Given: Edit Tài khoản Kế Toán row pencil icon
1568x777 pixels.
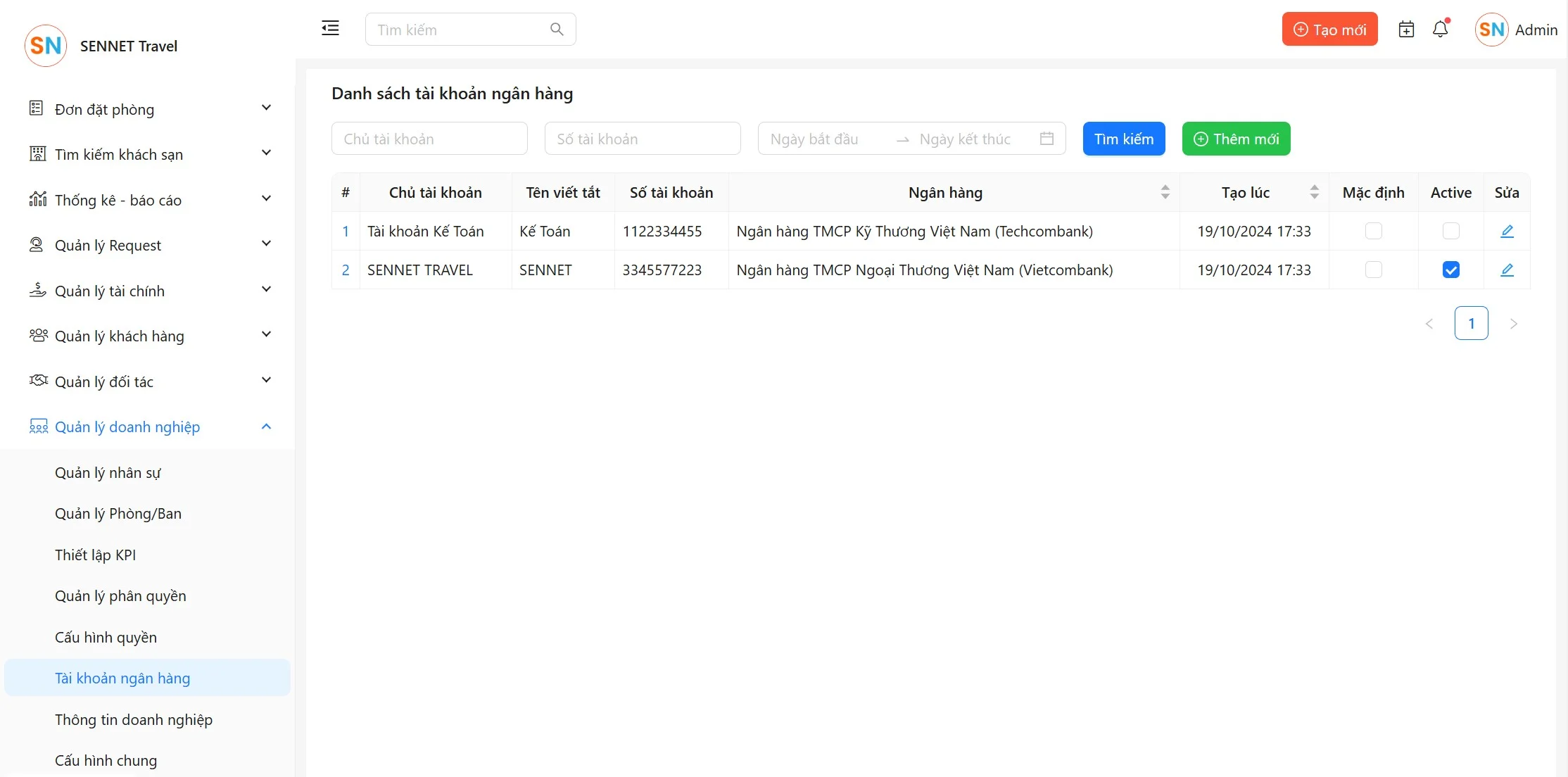Looking at the screenshot, I should pyautogui.click(x=1507, y=232).
